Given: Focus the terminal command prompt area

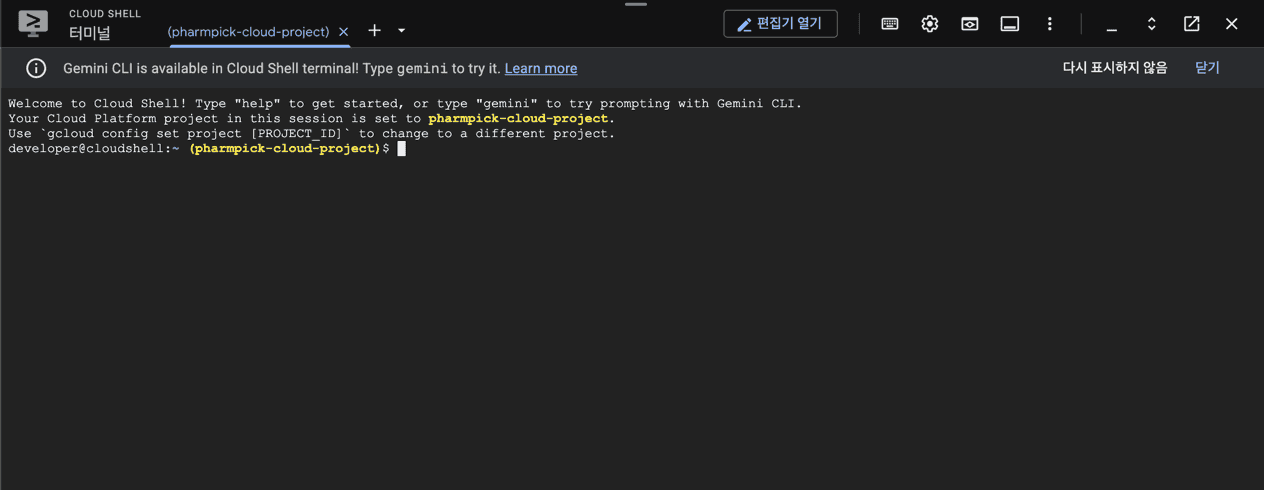Looking at the screenshot, I should [x=632, y=289].
